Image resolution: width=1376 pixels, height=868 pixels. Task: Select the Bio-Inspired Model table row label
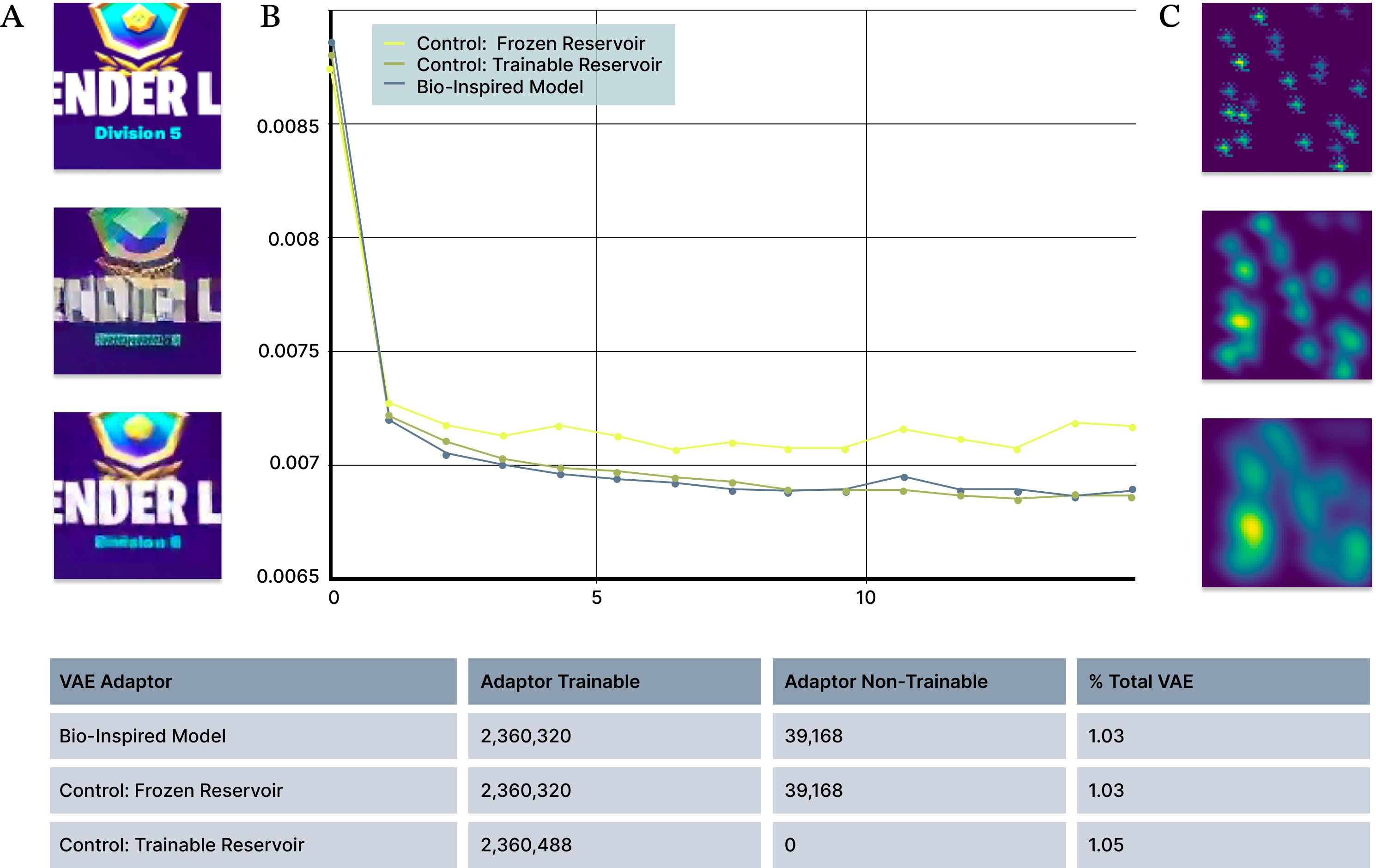142,735
